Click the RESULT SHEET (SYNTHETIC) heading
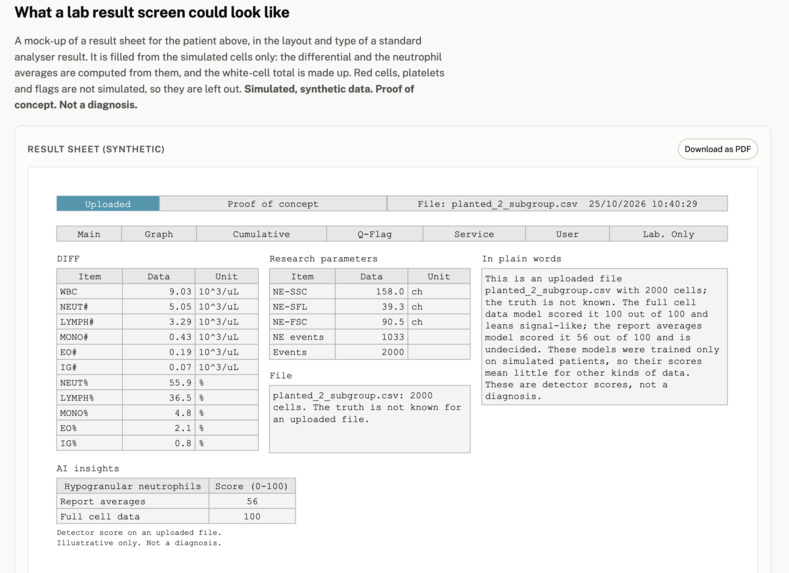This screenshot has height=573, width=789. pos(96,149)
